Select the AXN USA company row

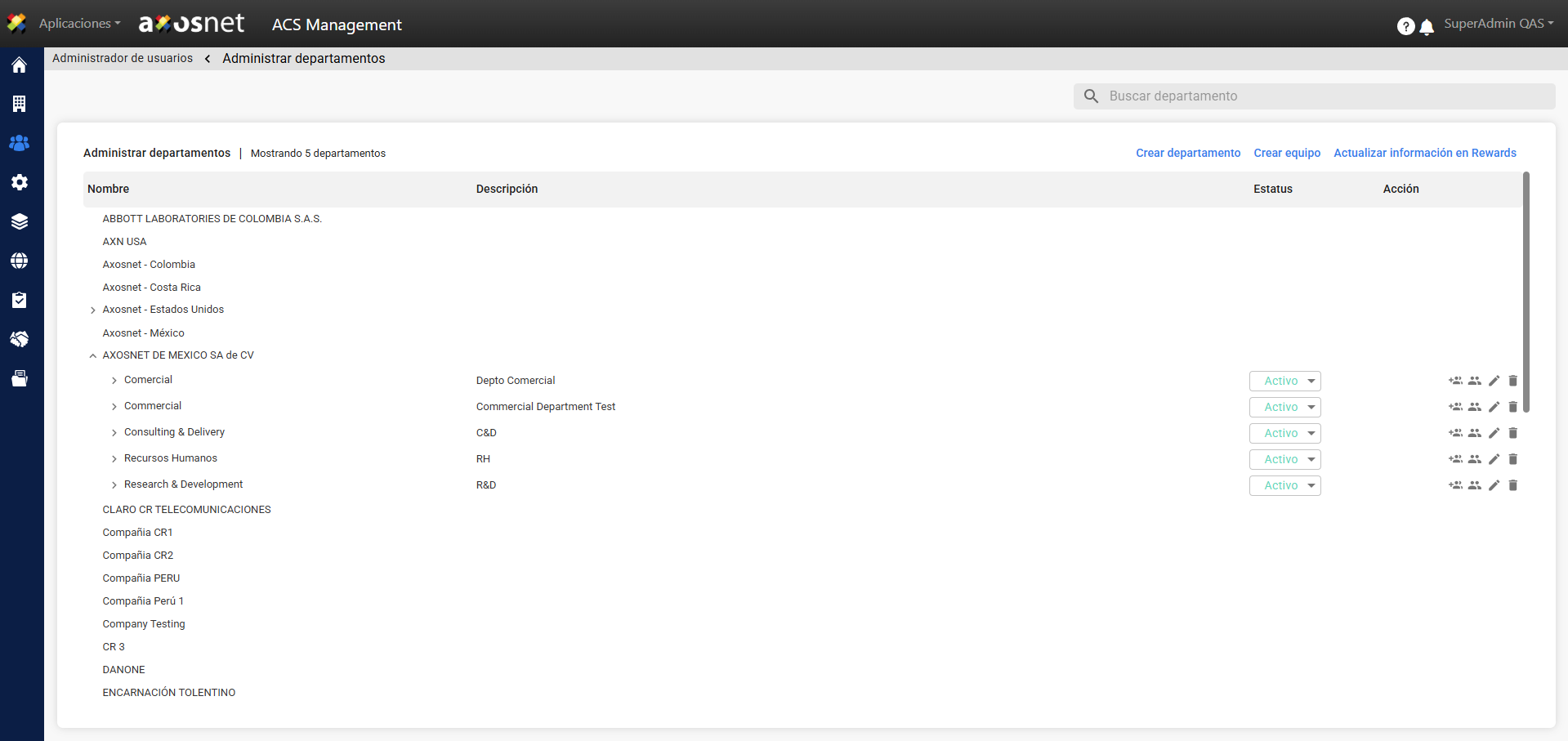click(125, 242)
